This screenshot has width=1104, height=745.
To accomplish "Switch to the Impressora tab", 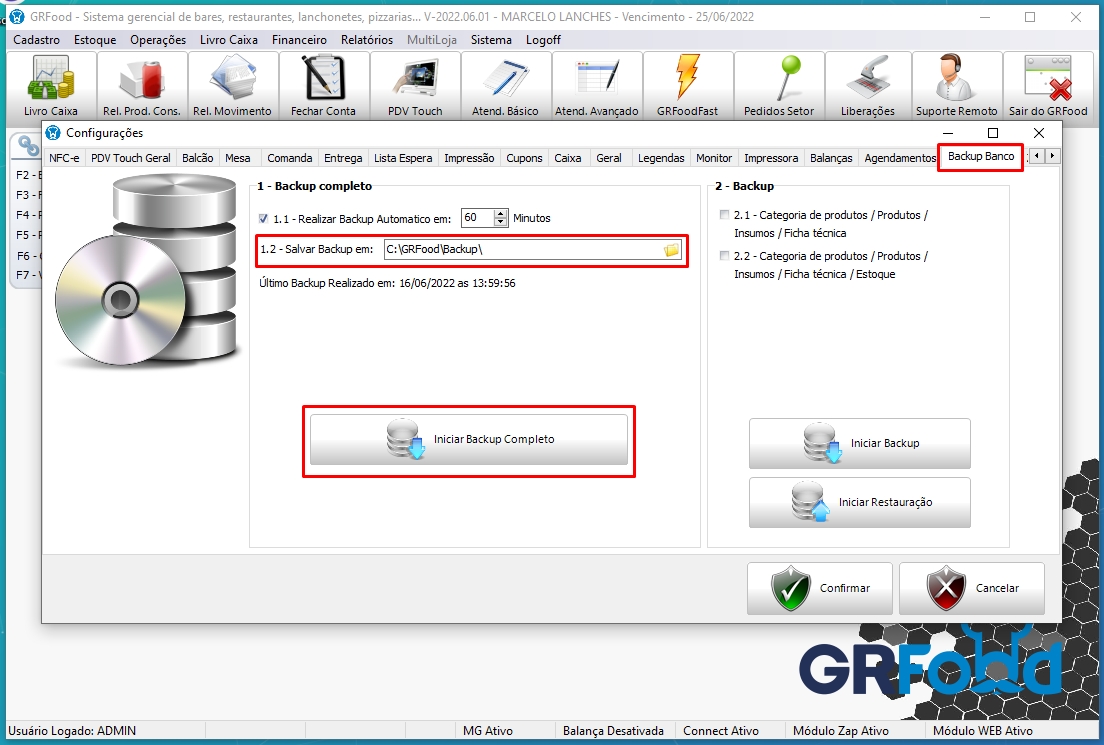I will click(x=771, y=158).
